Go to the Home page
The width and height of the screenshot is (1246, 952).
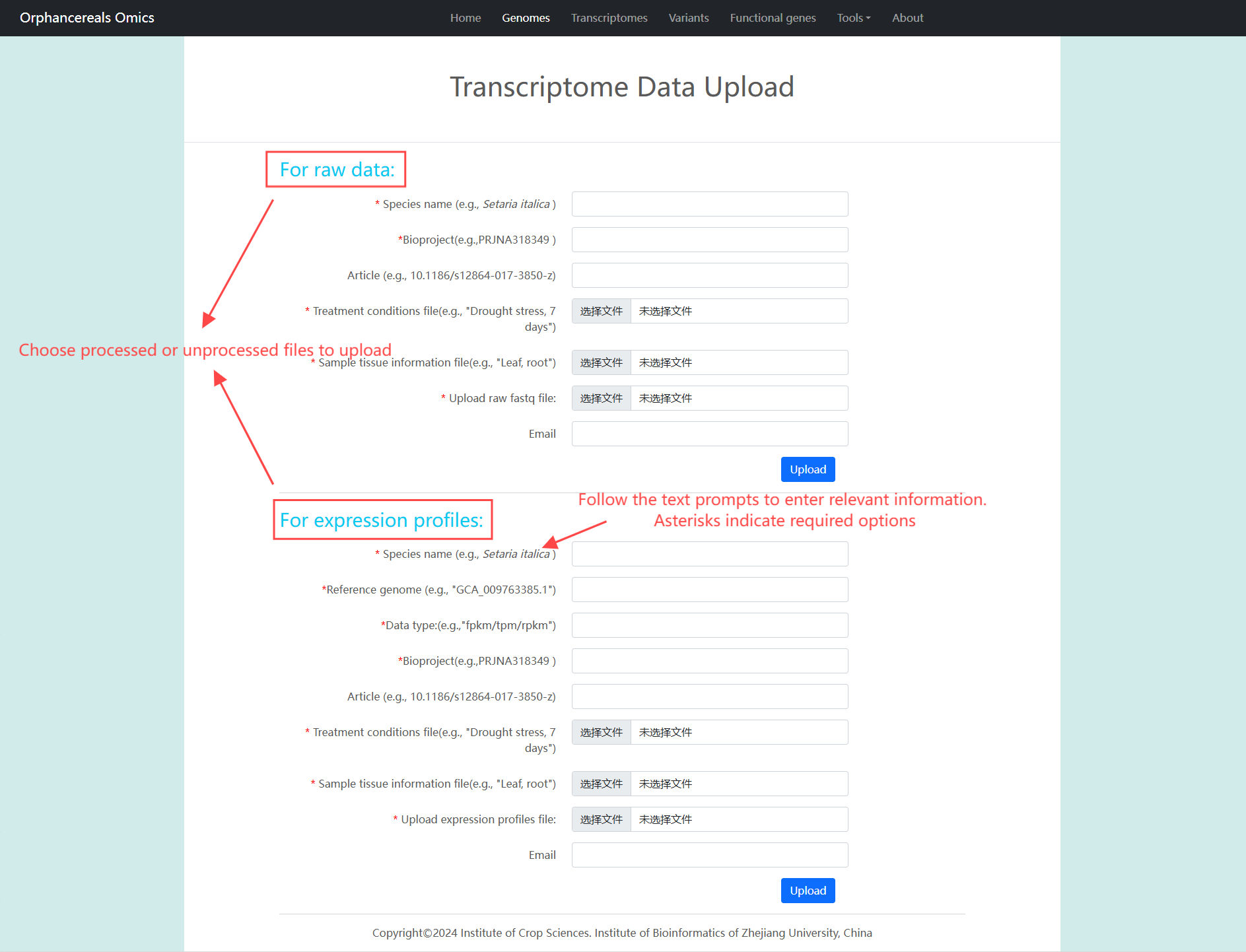point(465,18)
